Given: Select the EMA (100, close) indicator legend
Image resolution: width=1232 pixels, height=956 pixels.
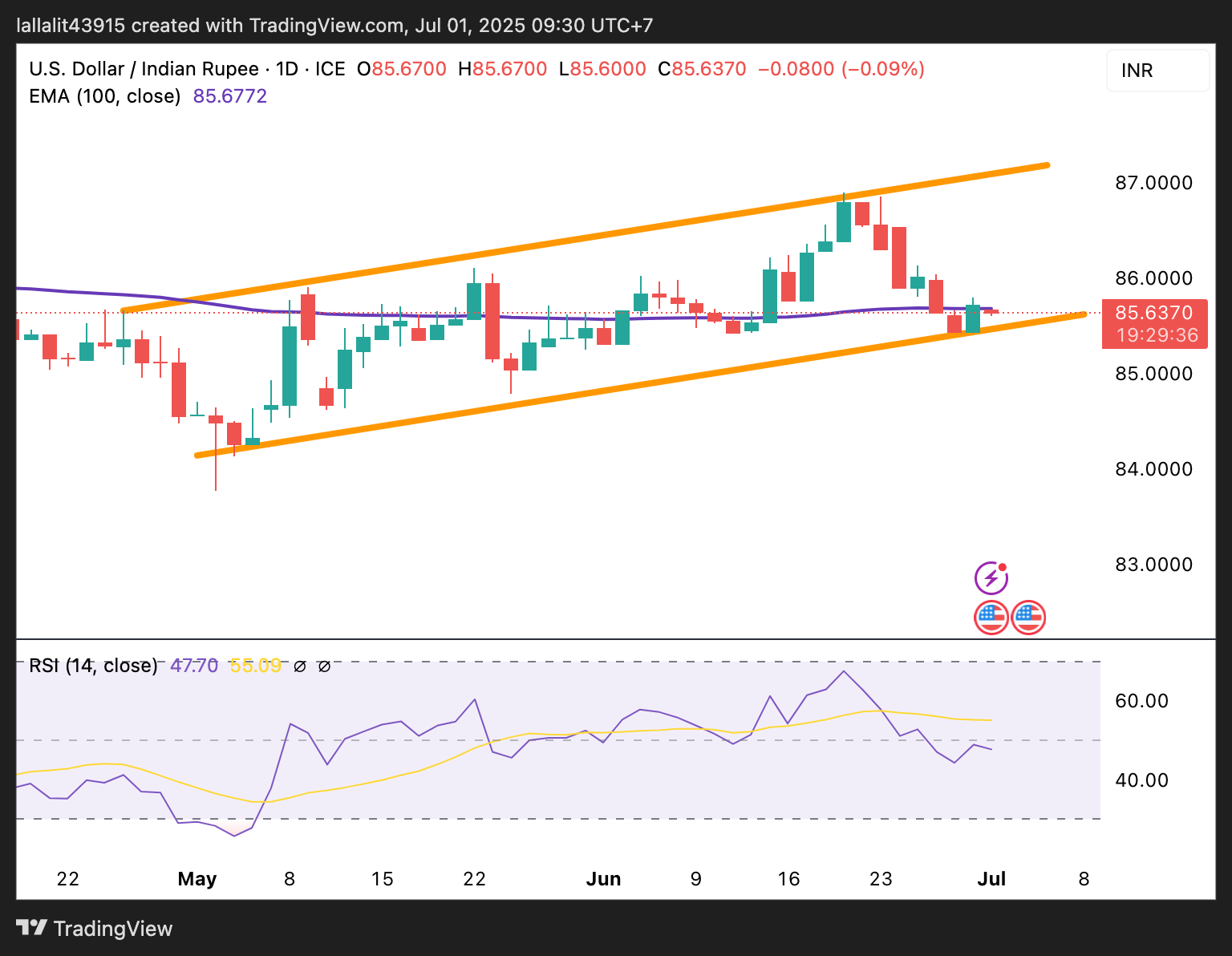Looking at the screenshot, I should (x=105, y=96).
